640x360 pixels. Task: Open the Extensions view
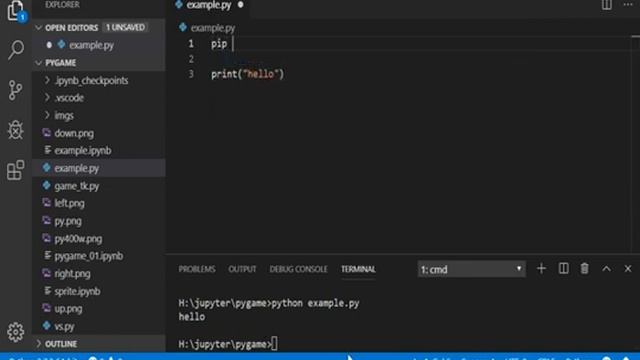[16, 170]
